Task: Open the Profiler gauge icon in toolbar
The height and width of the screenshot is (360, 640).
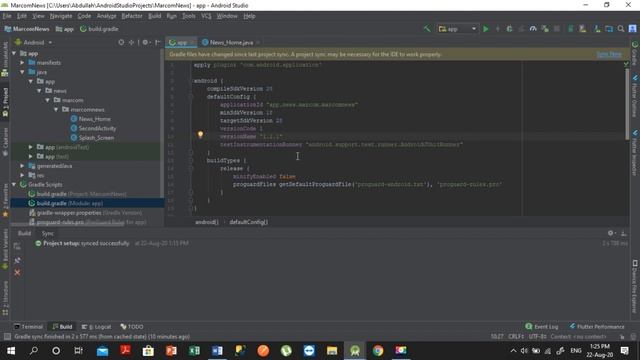Action: (533, 29)
